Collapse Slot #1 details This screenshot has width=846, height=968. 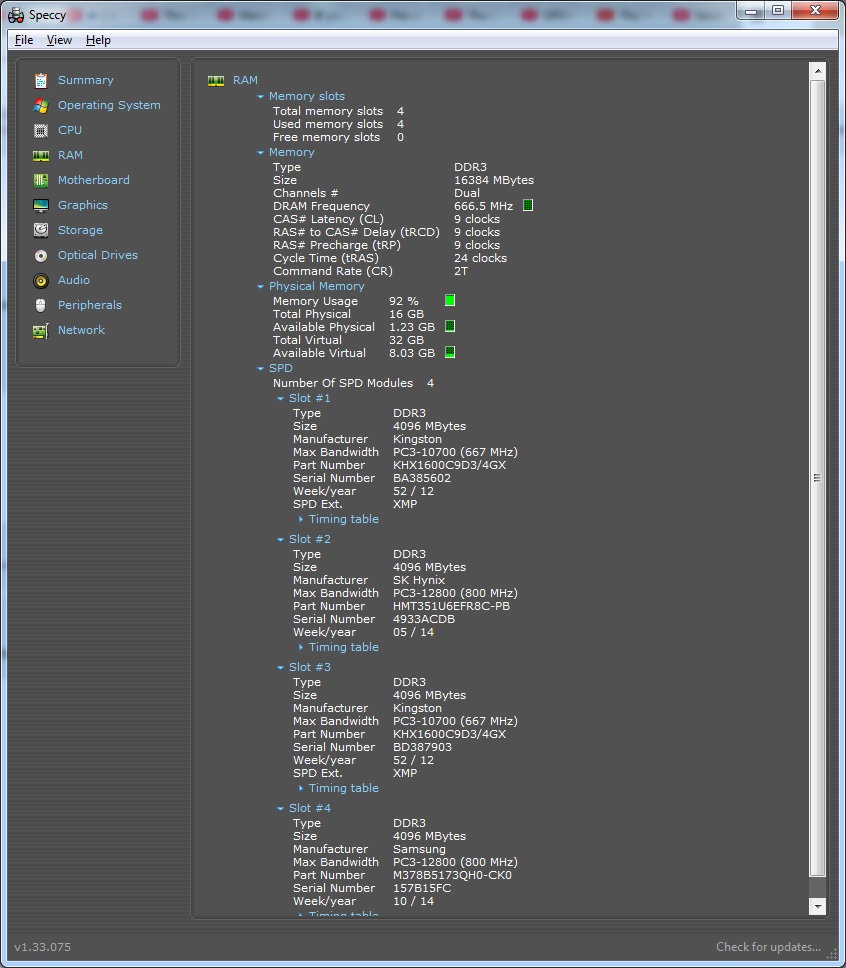pos(280,399)
